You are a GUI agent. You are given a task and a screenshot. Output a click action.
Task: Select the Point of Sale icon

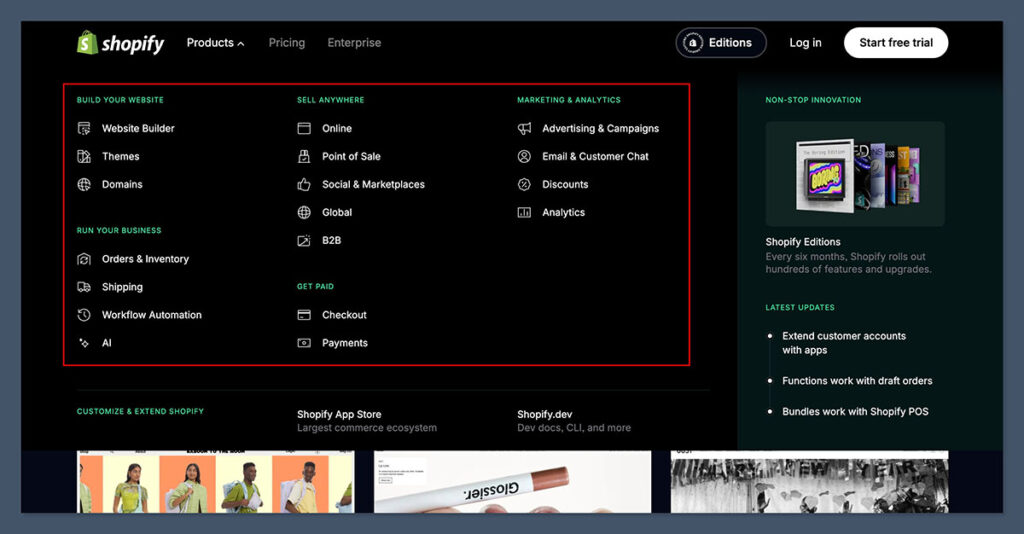(304, 157)
